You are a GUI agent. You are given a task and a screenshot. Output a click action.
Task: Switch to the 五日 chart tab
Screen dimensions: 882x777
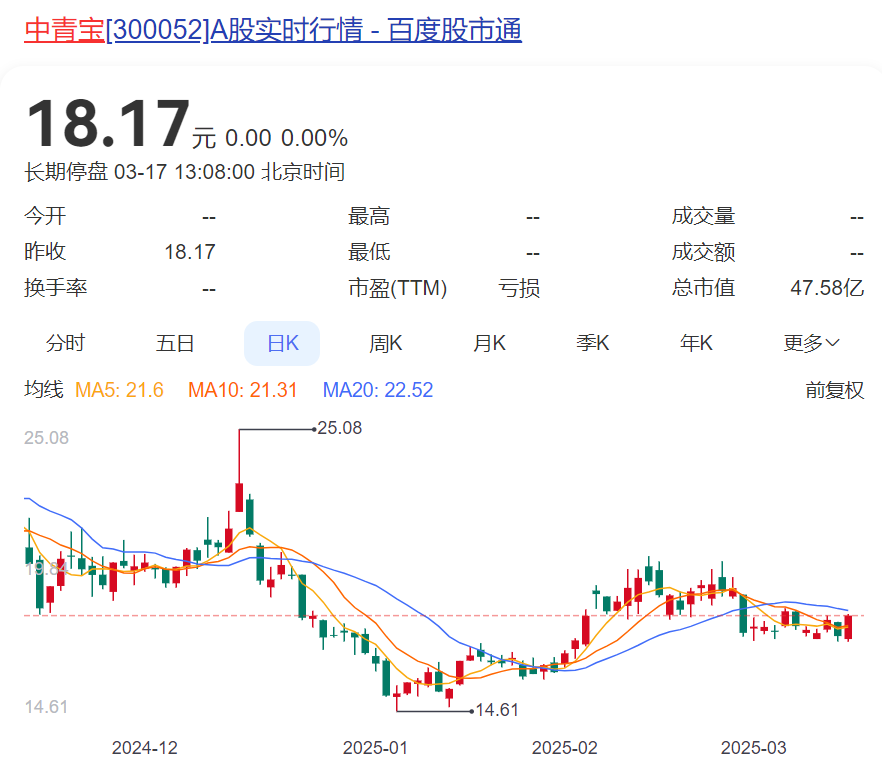click(175, 343)
